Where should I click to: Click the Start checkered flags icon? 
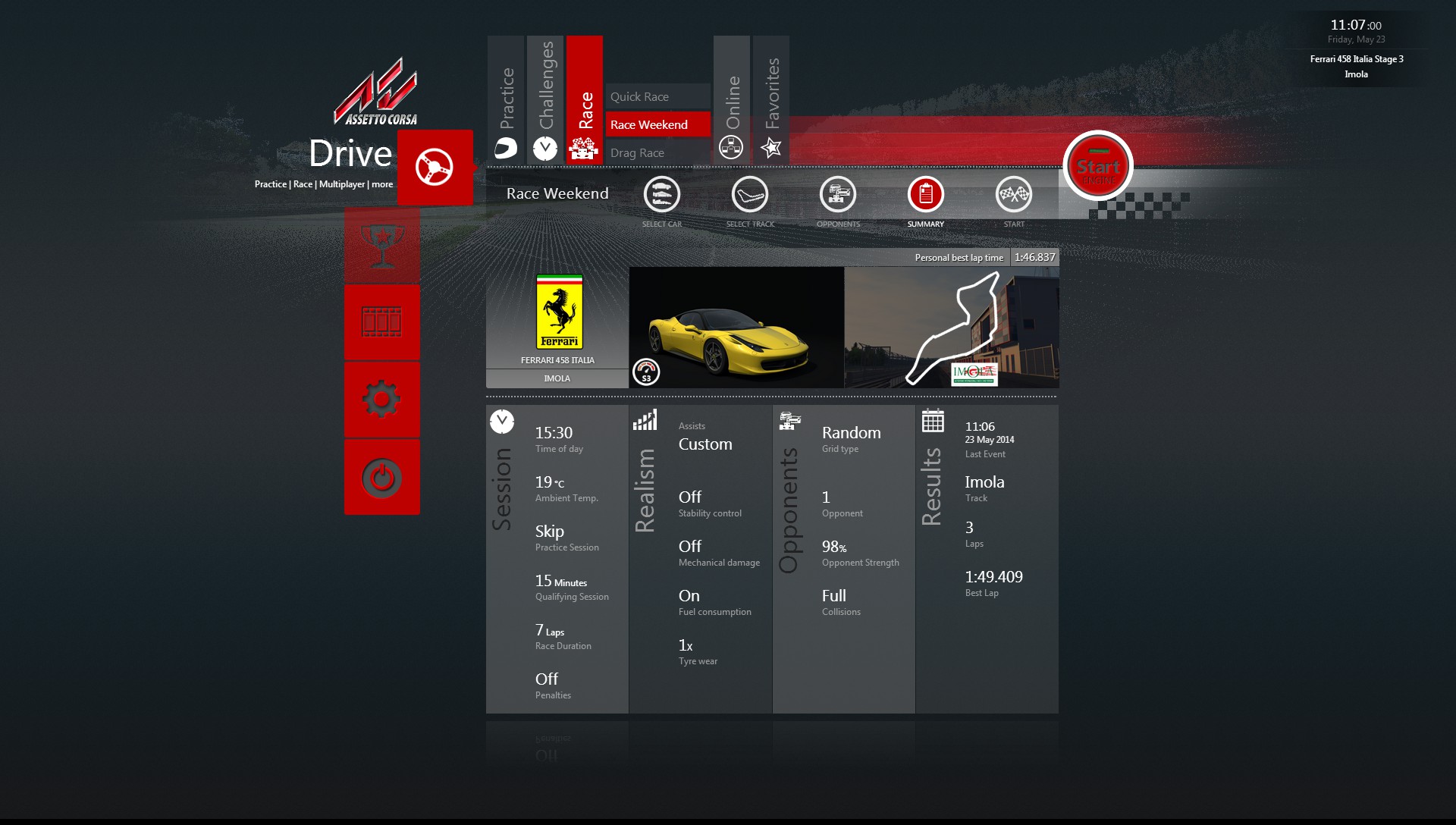[x=1013, y=195]
